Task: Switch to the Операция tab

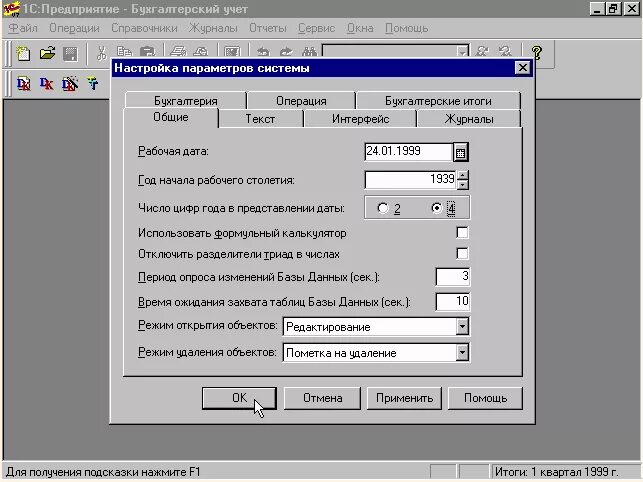Action: coord(301,101)
